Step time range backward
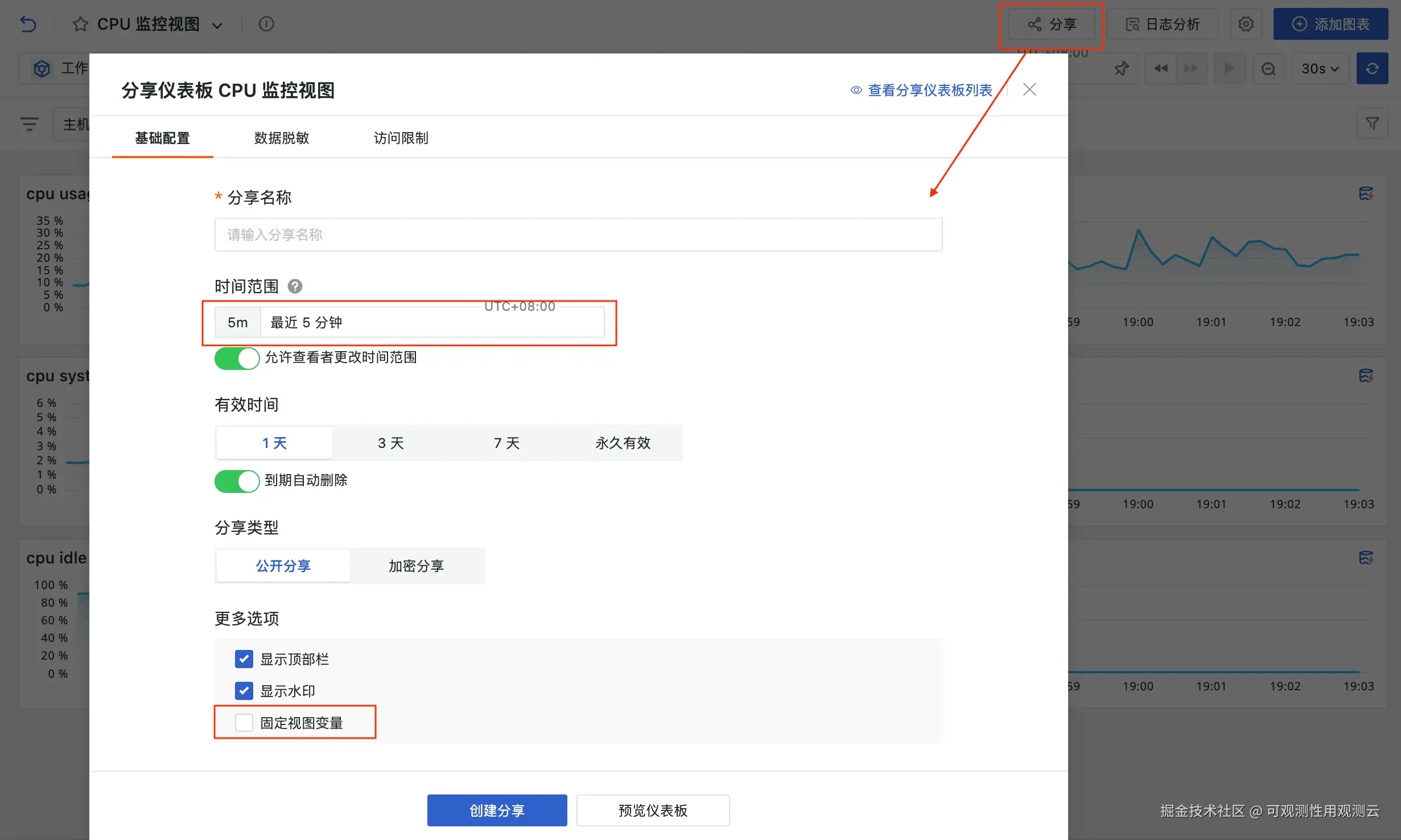1401x840 pixels. tap(1160, 69)
